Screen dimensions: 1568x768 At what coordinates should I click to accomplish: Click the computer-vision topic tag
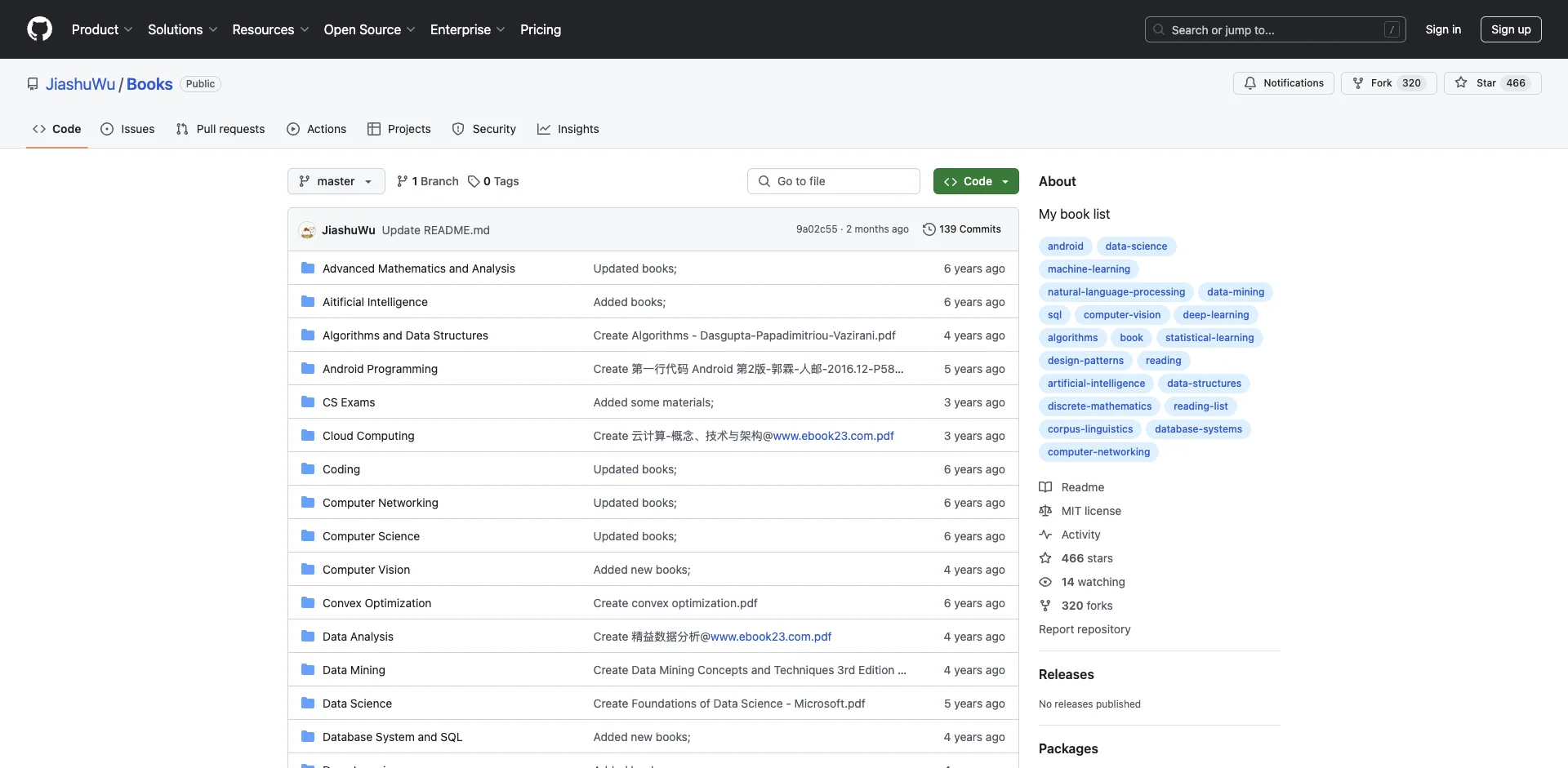(1121, 315)
